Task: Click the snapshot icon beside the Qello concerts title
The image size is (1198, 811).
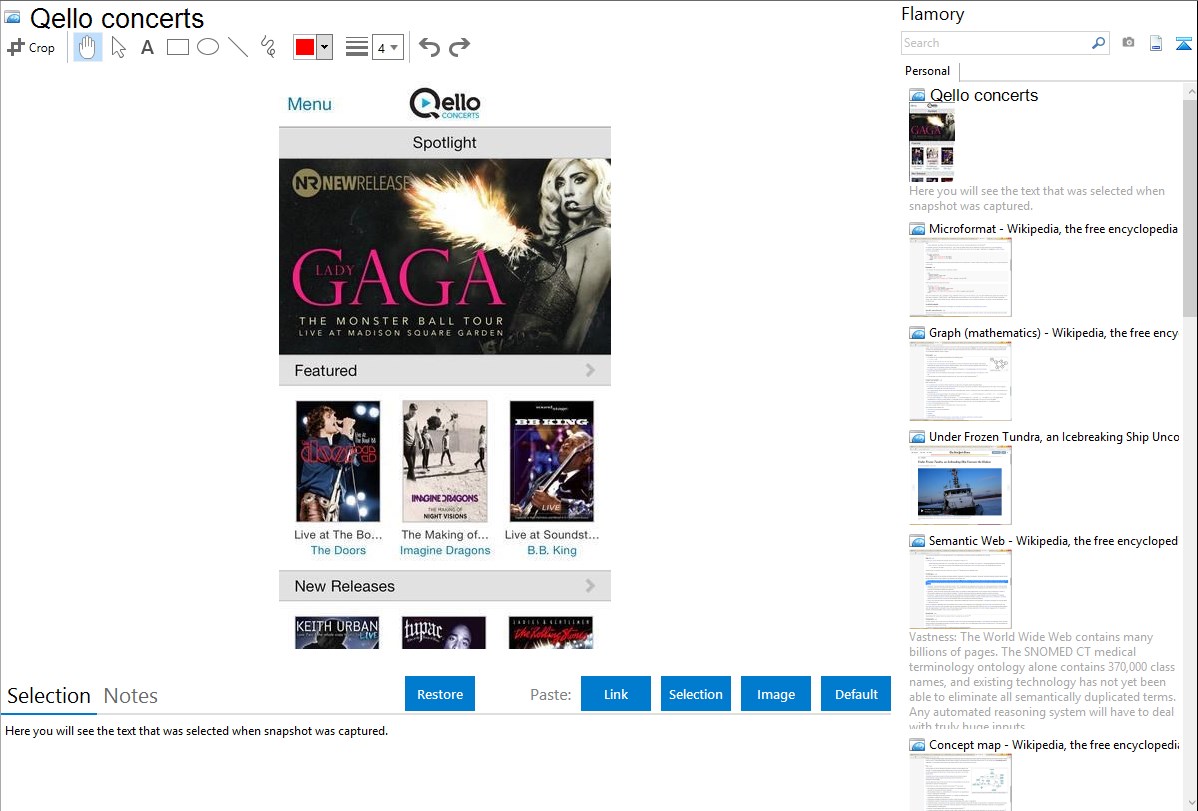Action: click(x=12, y=17)
